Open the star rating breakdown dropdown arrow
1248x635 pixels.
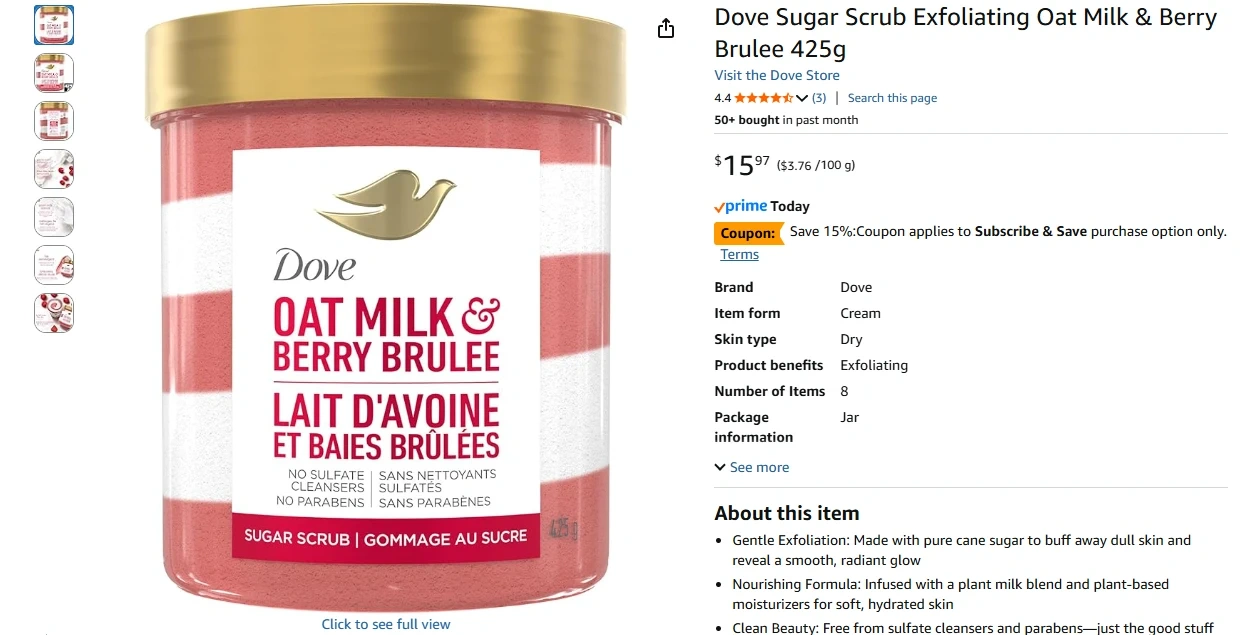coord(802,98)
